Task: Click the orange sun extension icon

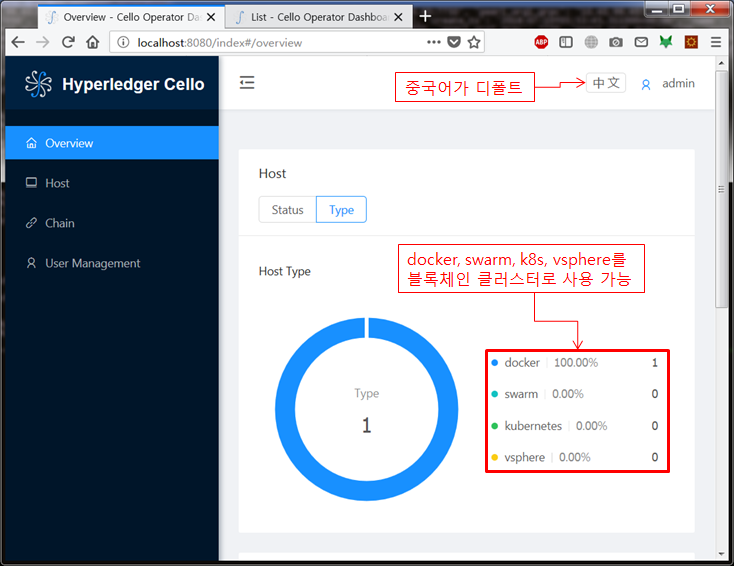Action: [691, 42]
